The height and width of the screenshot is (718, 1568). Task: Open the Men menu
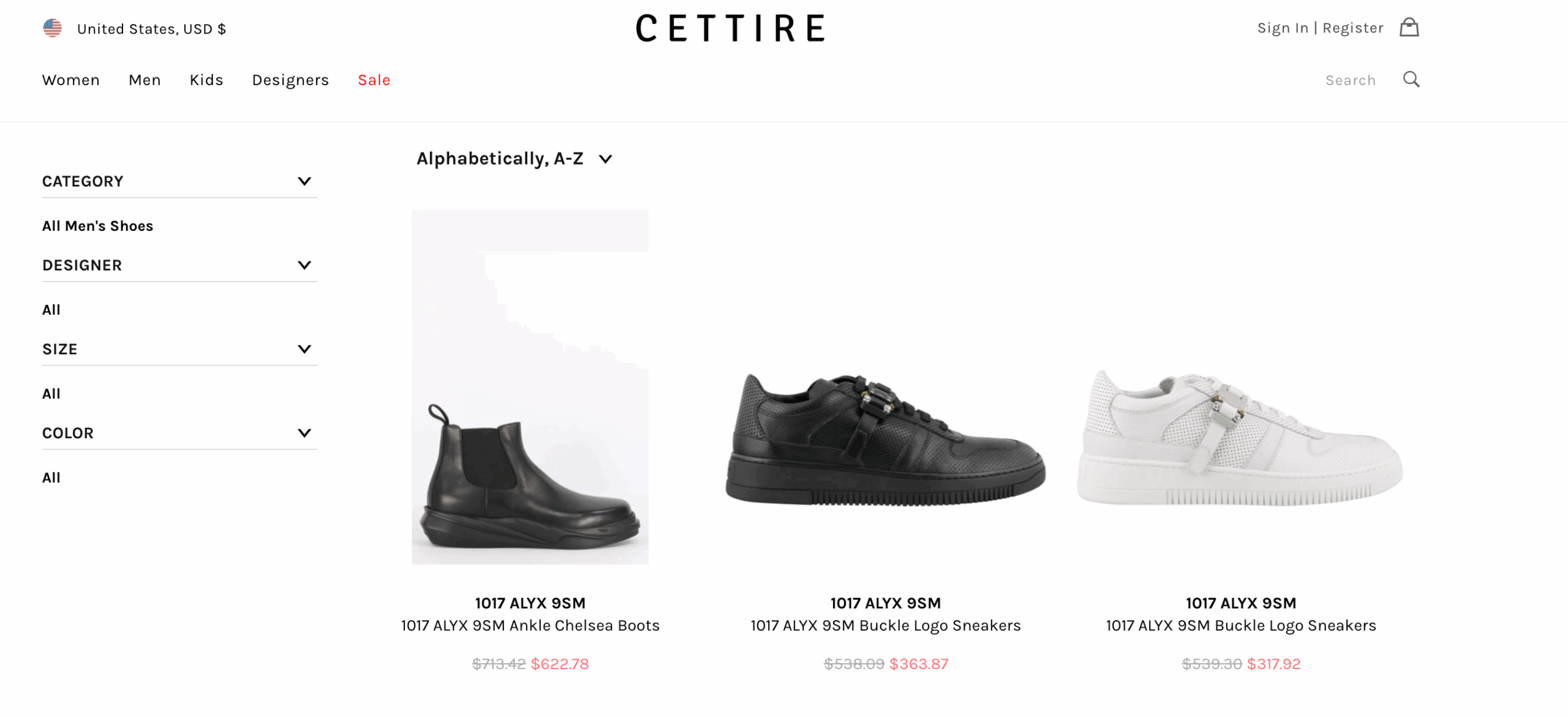click(x=145, y=80)
